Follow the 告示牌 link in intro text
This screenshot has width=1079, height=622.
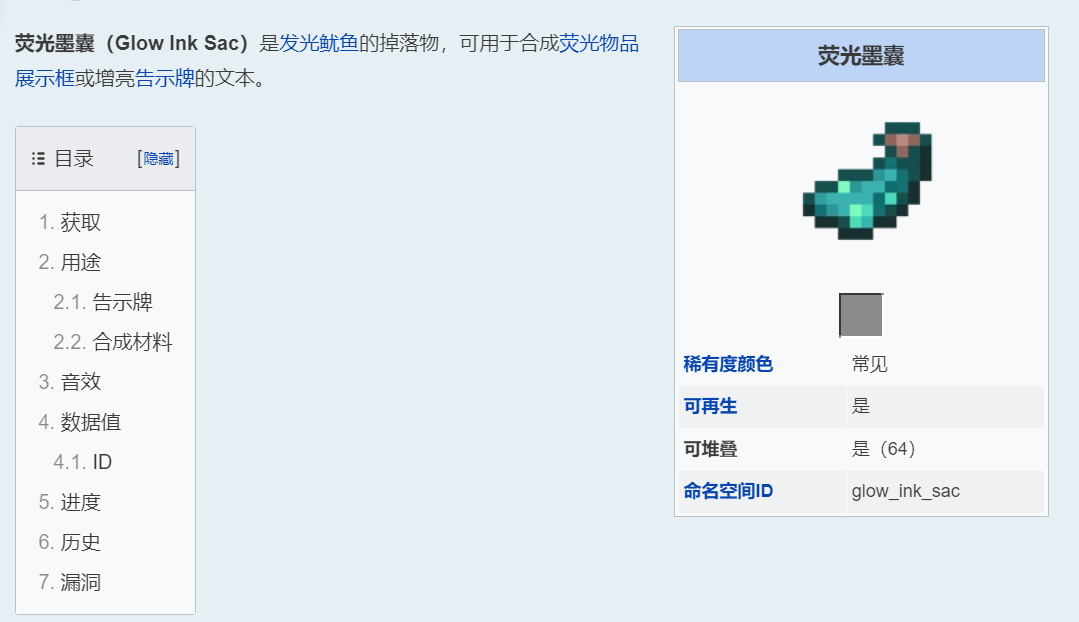click(164, 78)
